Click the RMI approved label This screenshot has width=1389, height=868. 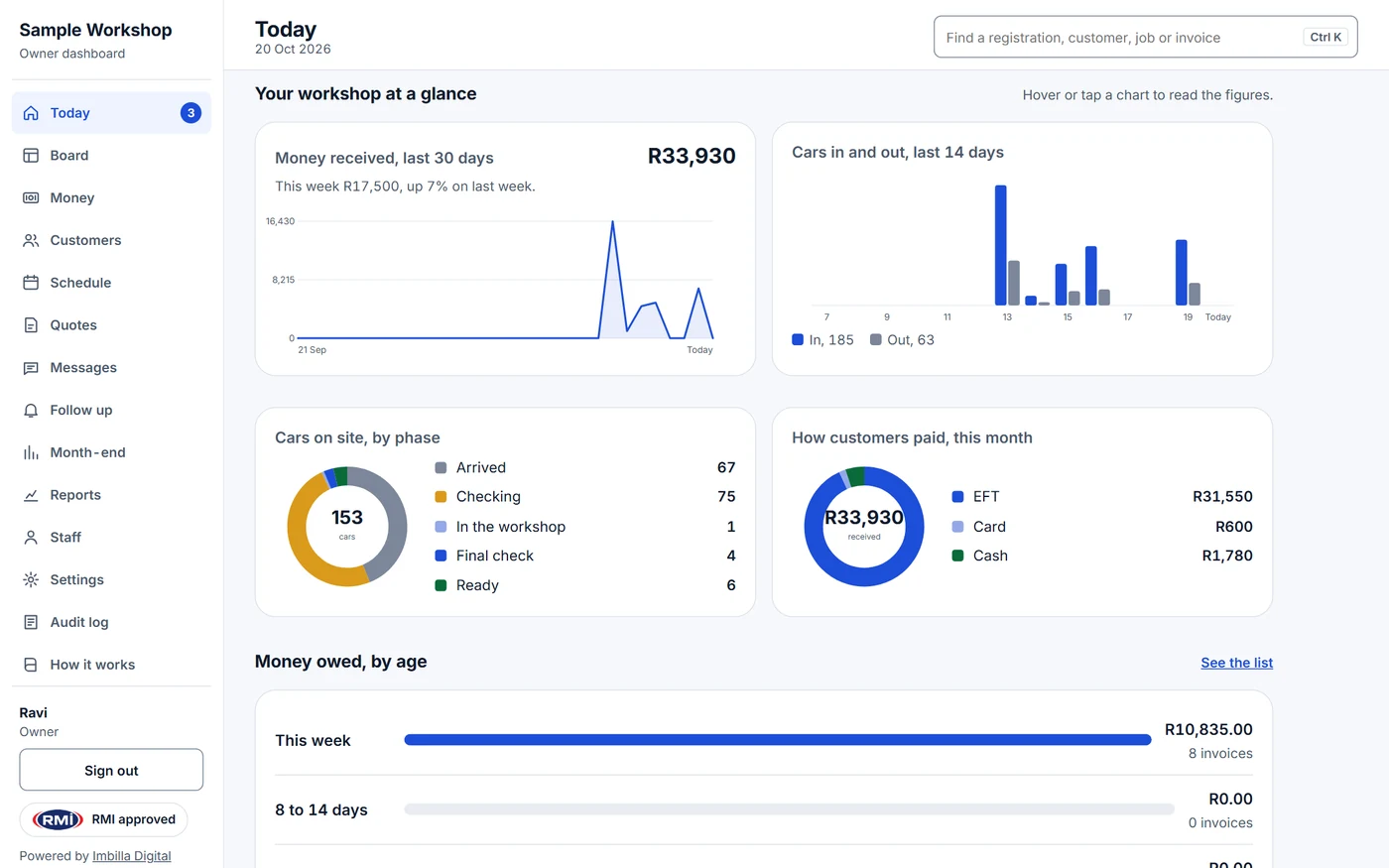133,819
